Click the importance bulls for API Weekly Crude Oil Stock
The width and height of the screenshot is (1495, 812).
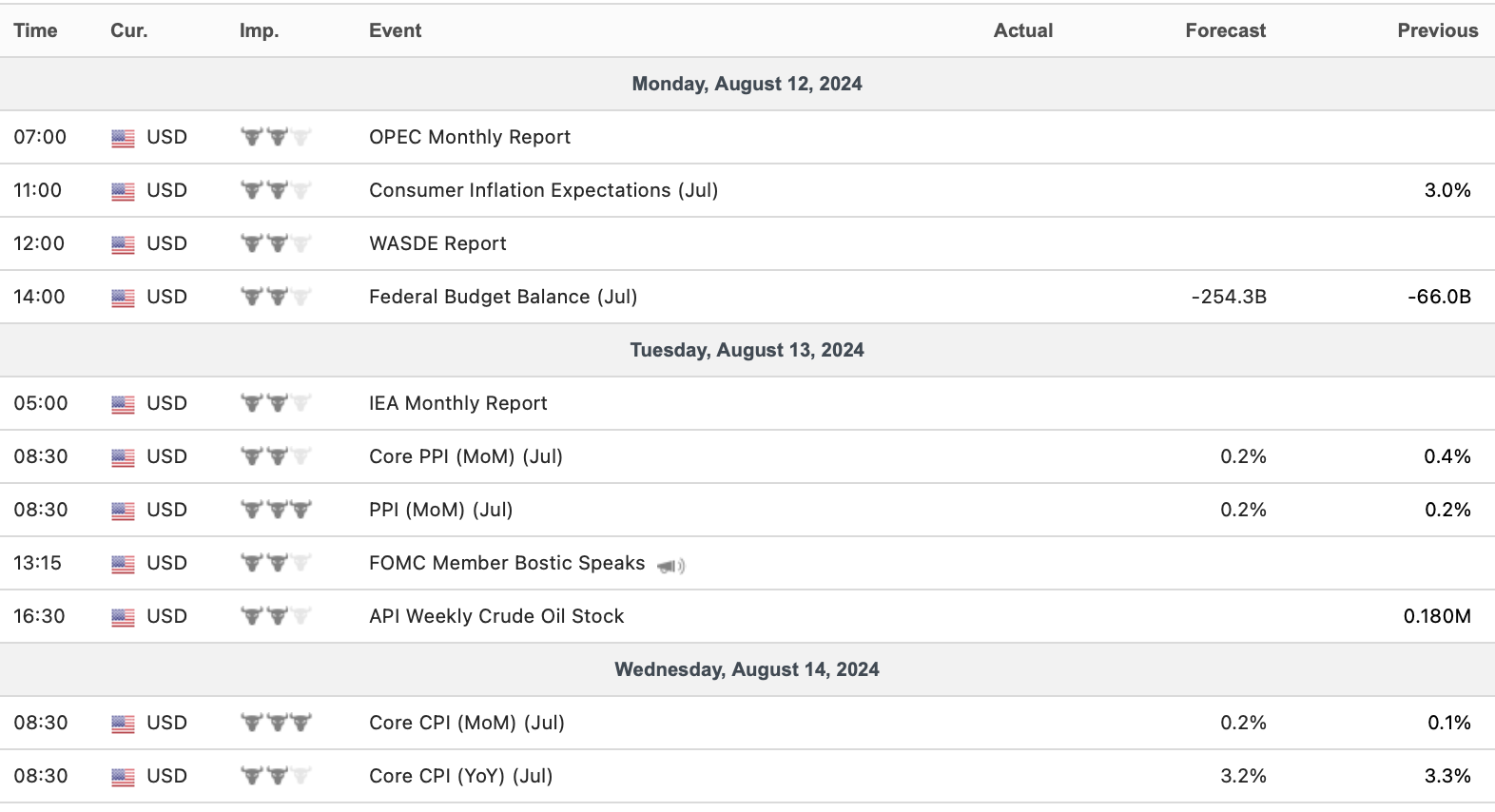pyautogui.click(x=276, y=616)
